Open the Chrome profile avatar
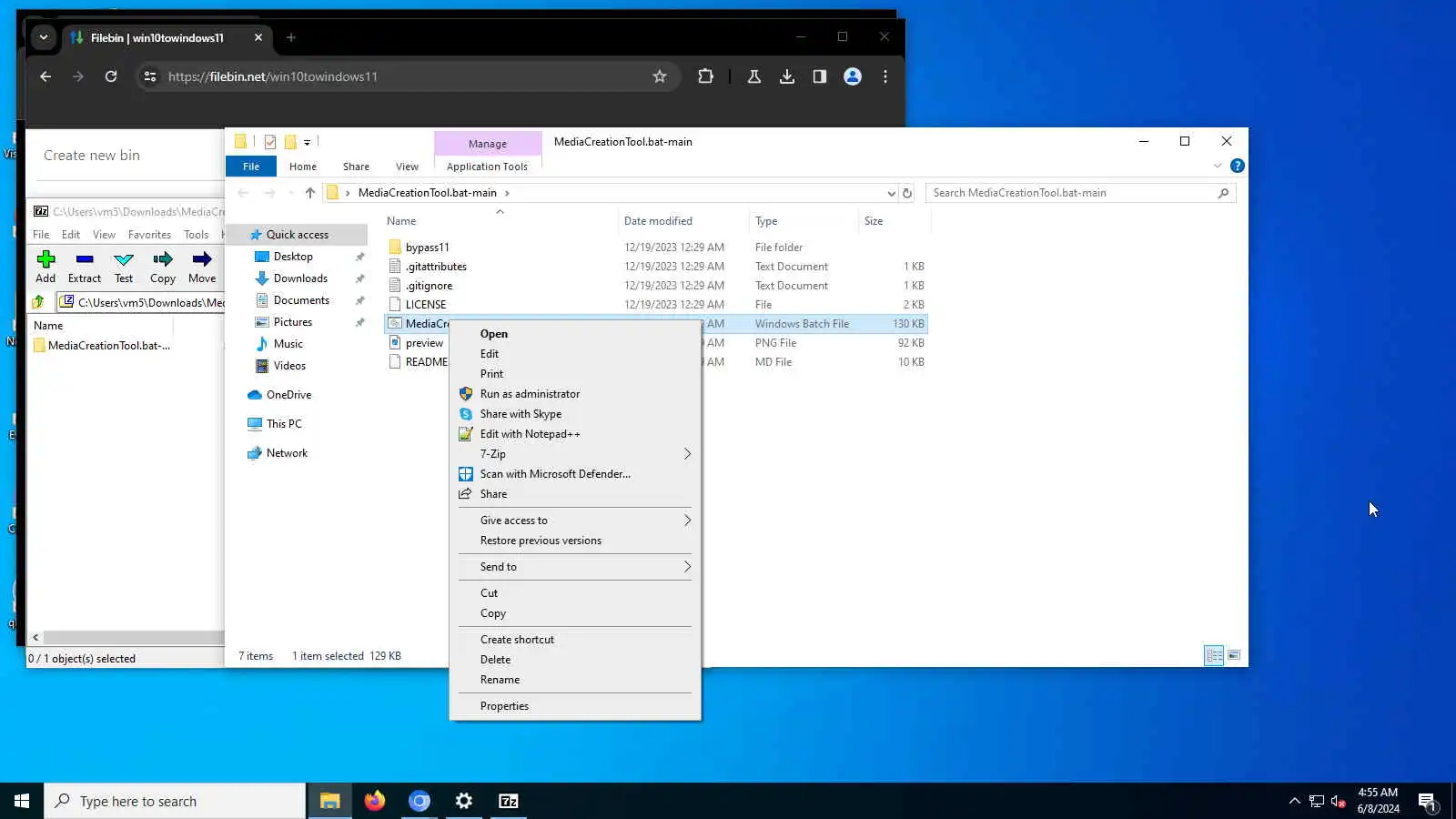The width and height of the screenshot is (1456, 819). pos(853,76)
